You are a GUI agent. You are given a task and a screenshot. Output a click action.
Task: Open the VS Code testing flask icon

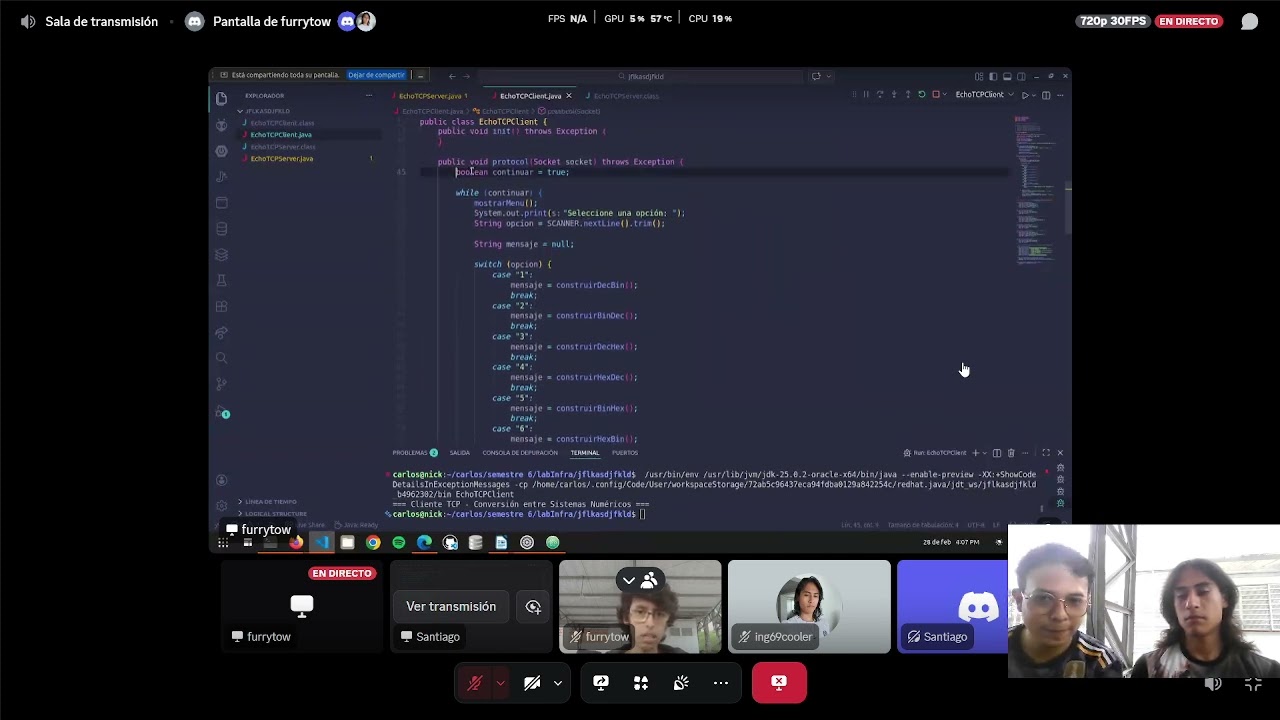221,280
